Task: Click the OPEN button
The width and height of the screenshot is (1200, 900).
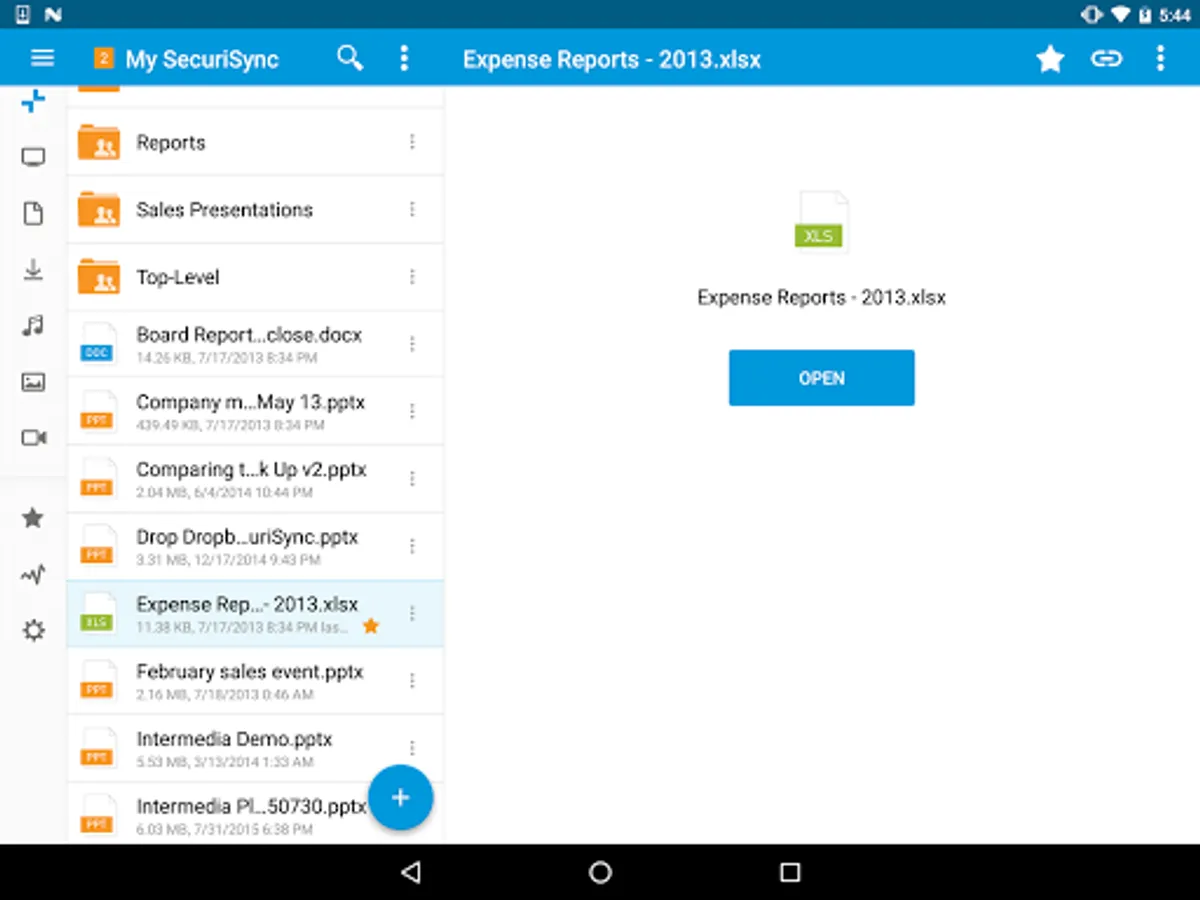Action: tap(822, 378)
